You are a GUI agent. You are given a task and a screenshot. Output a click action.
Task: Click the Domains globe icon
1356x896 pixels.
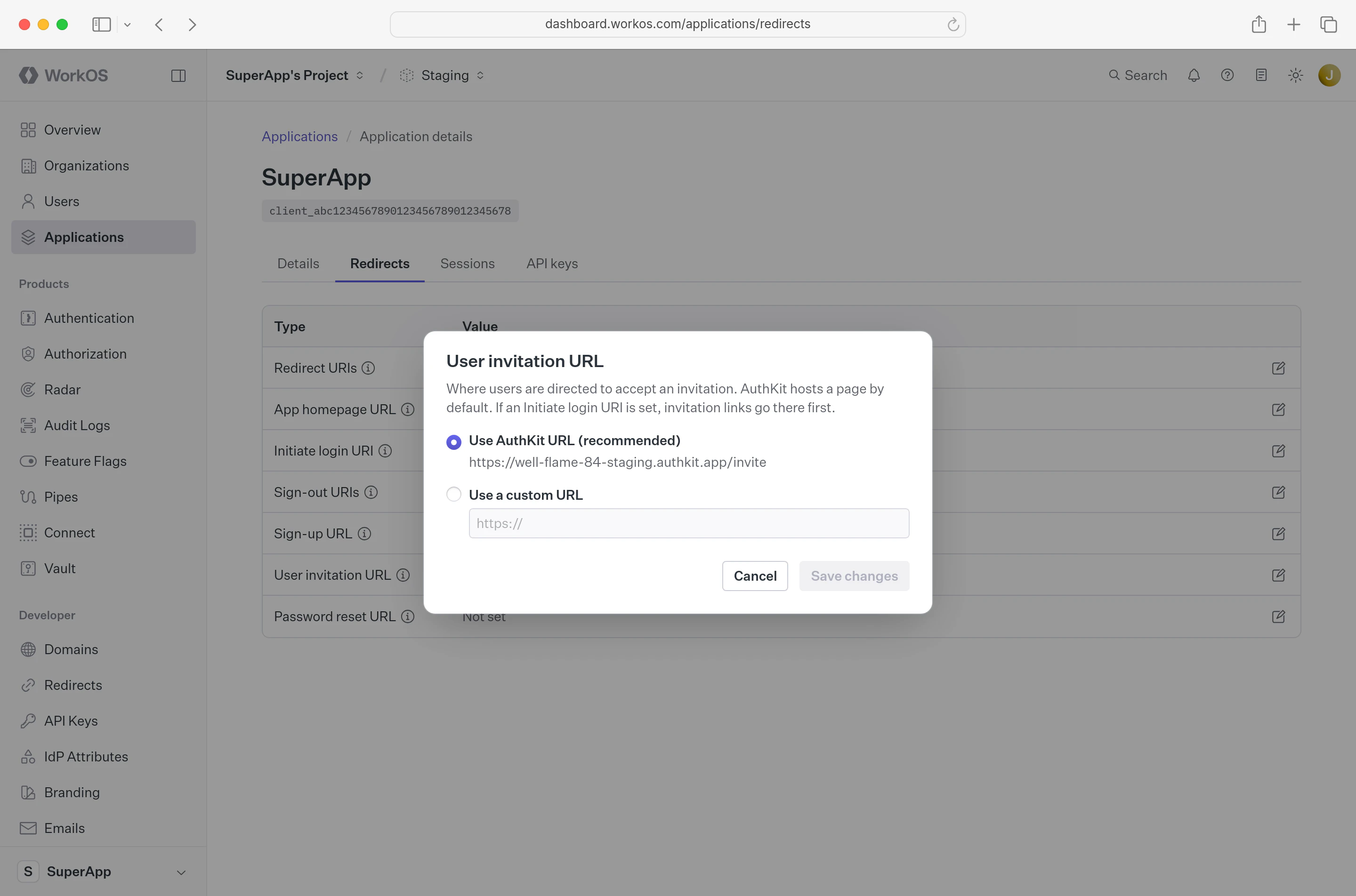click(28, 650)
